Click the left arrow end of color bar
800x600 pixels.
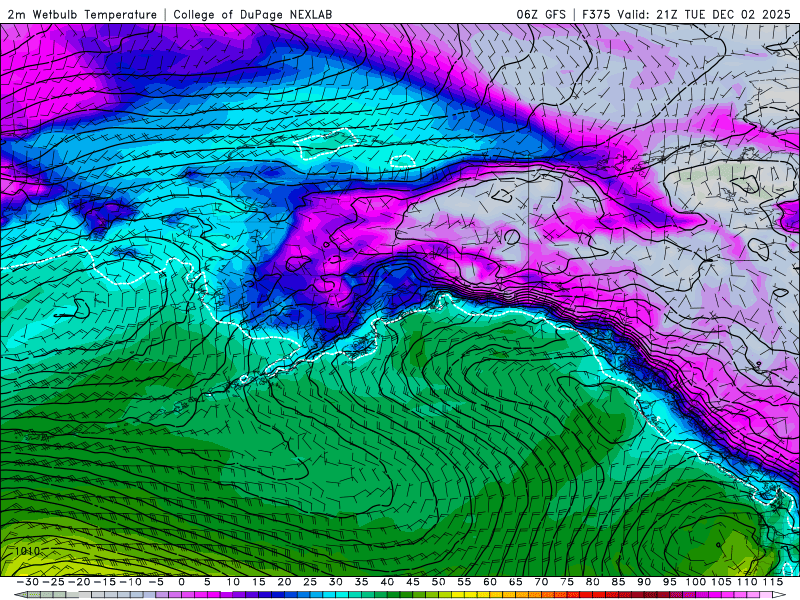(x=20, y=595)
